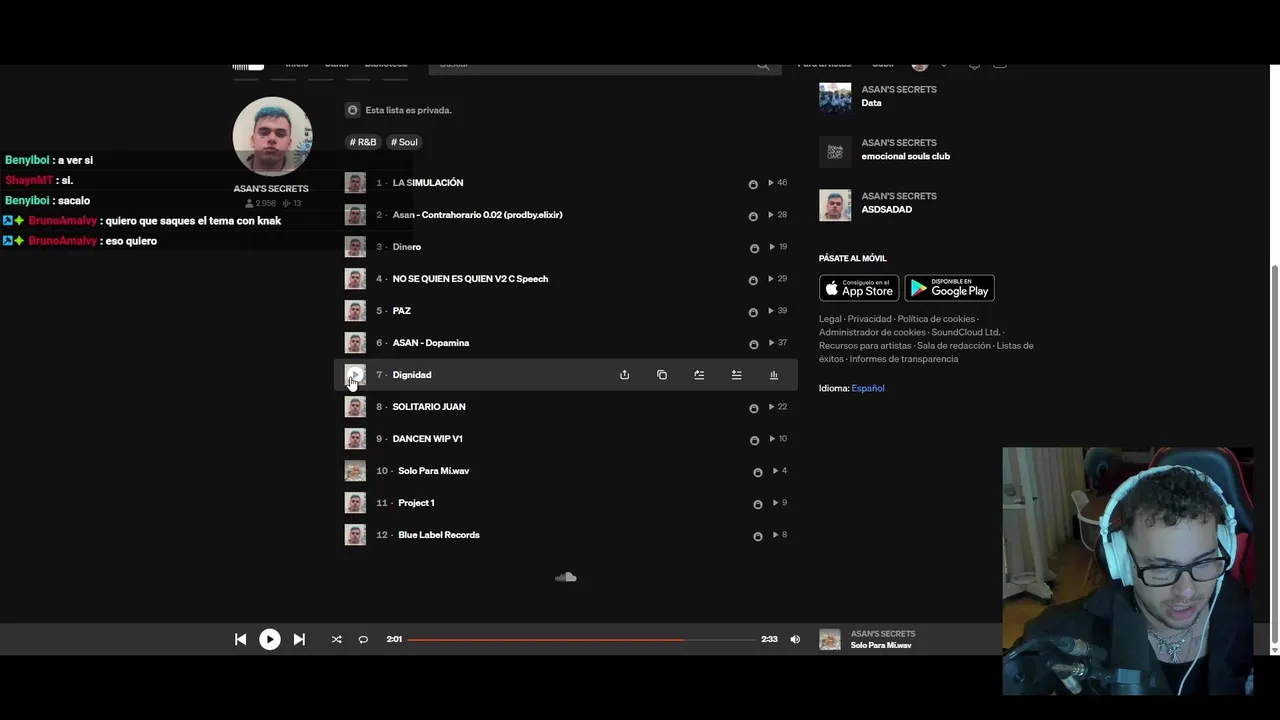Click the private lock on SOLITARIO JUAN row
Image resolution: width=1280 pixels, height=720 pixels.
[753, 408]
